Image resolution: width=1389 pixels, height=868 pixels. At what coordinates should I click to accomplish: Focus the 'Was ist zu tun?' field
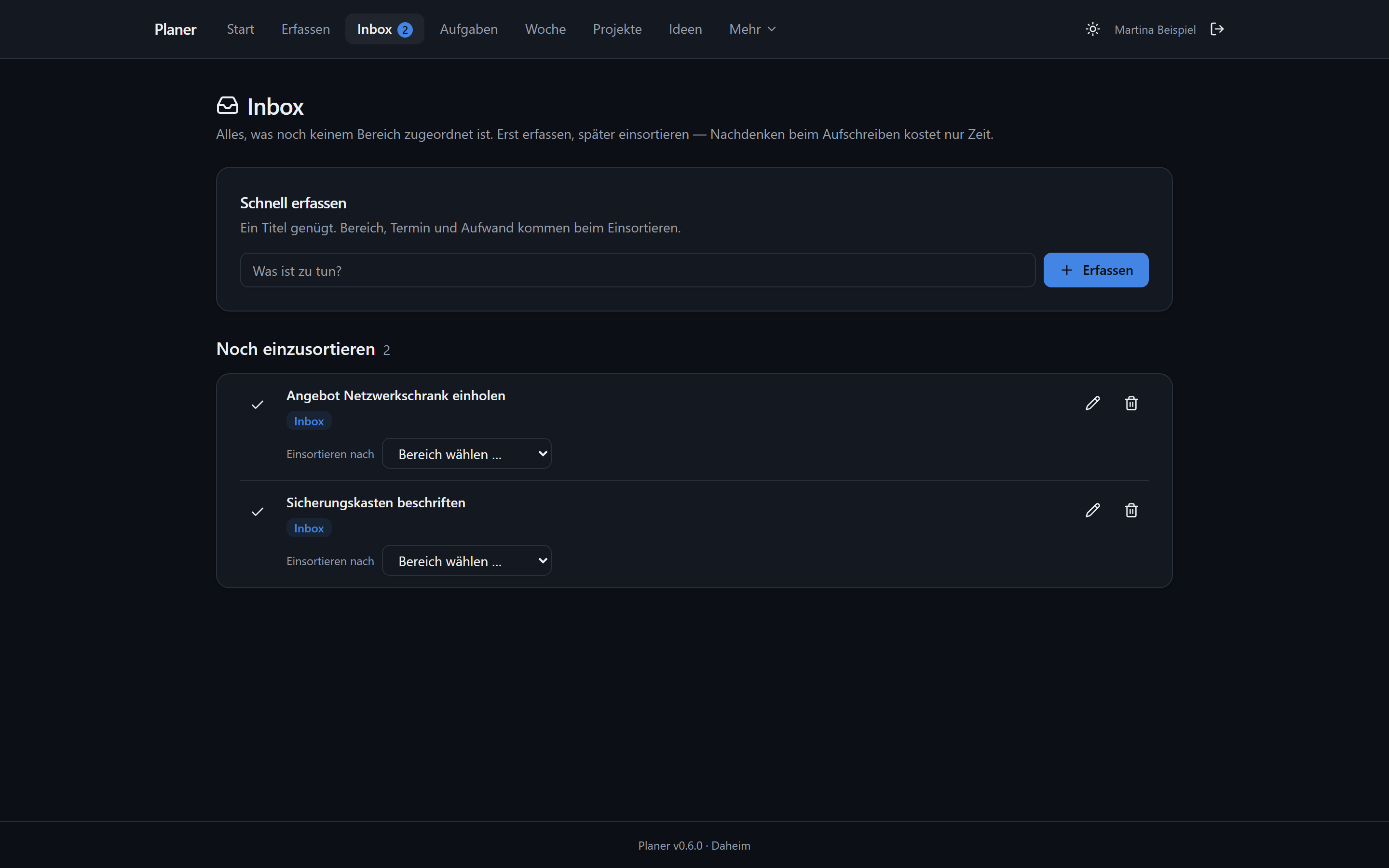(x=638, y=271)
